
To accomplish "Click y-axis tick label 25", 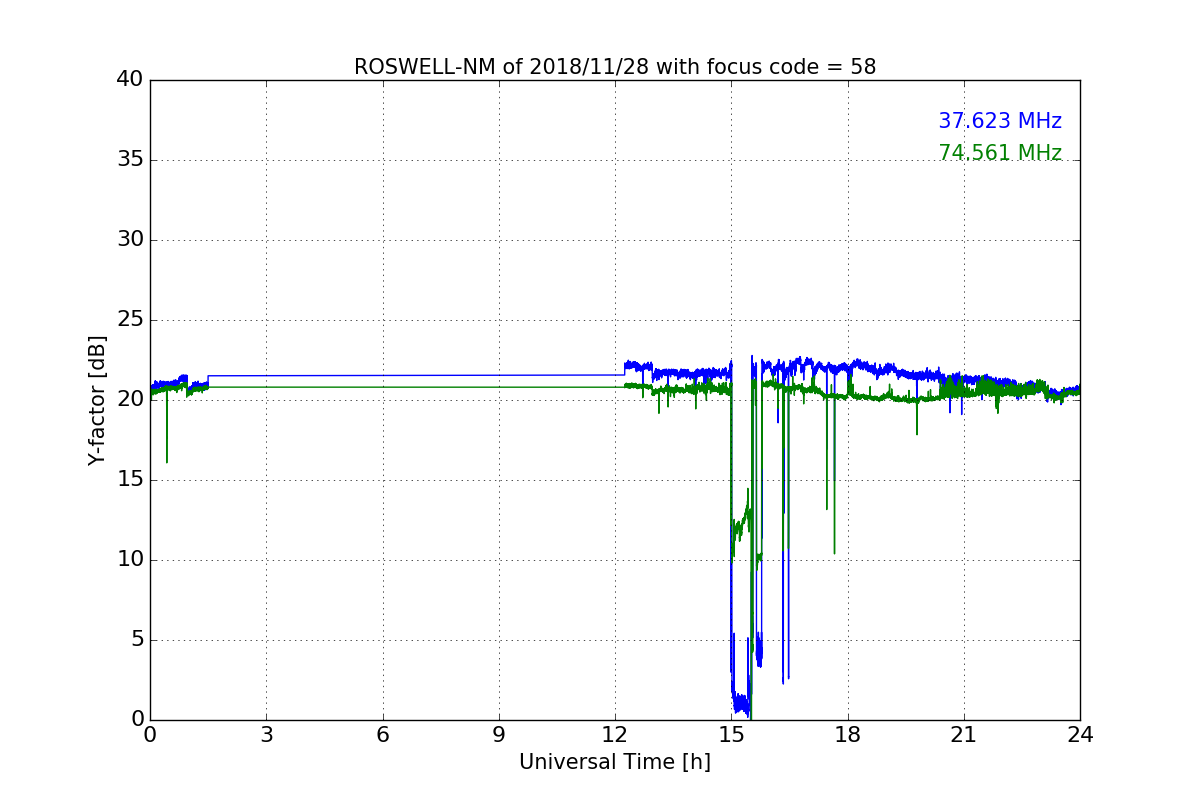I will (130, 320).
